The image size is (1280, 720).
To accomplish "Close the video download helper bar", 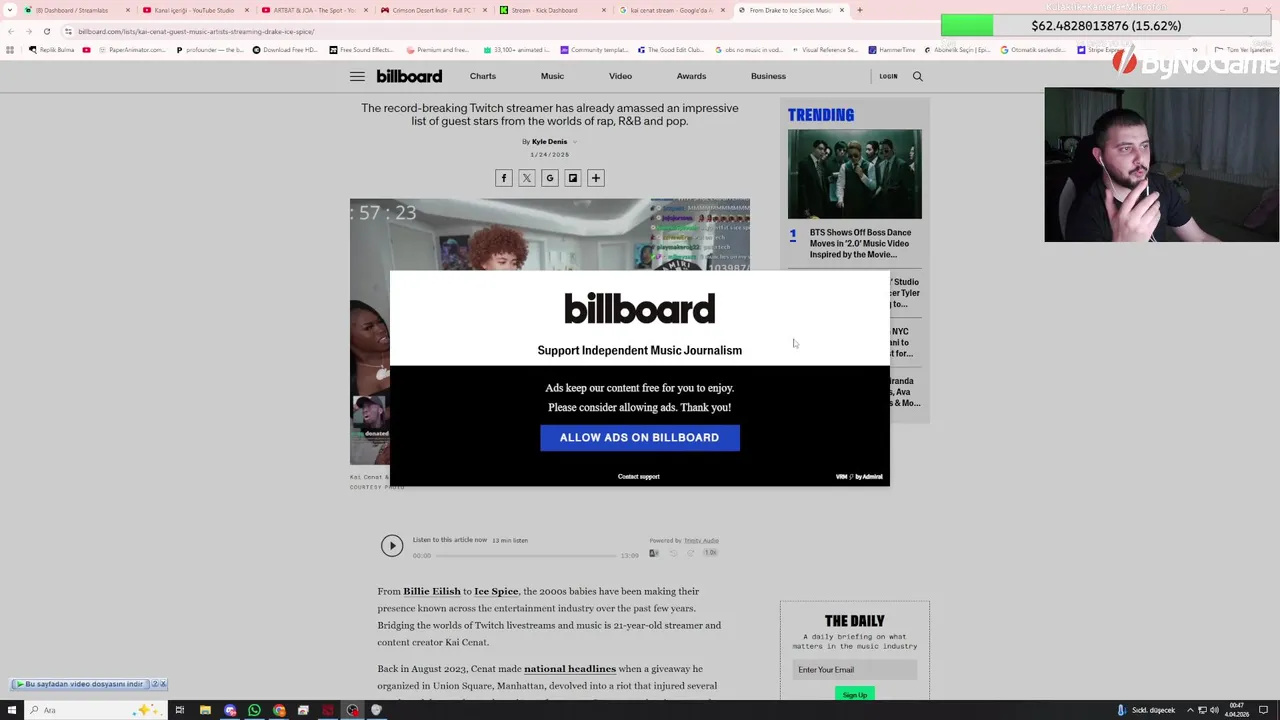I will pos(163,684).
